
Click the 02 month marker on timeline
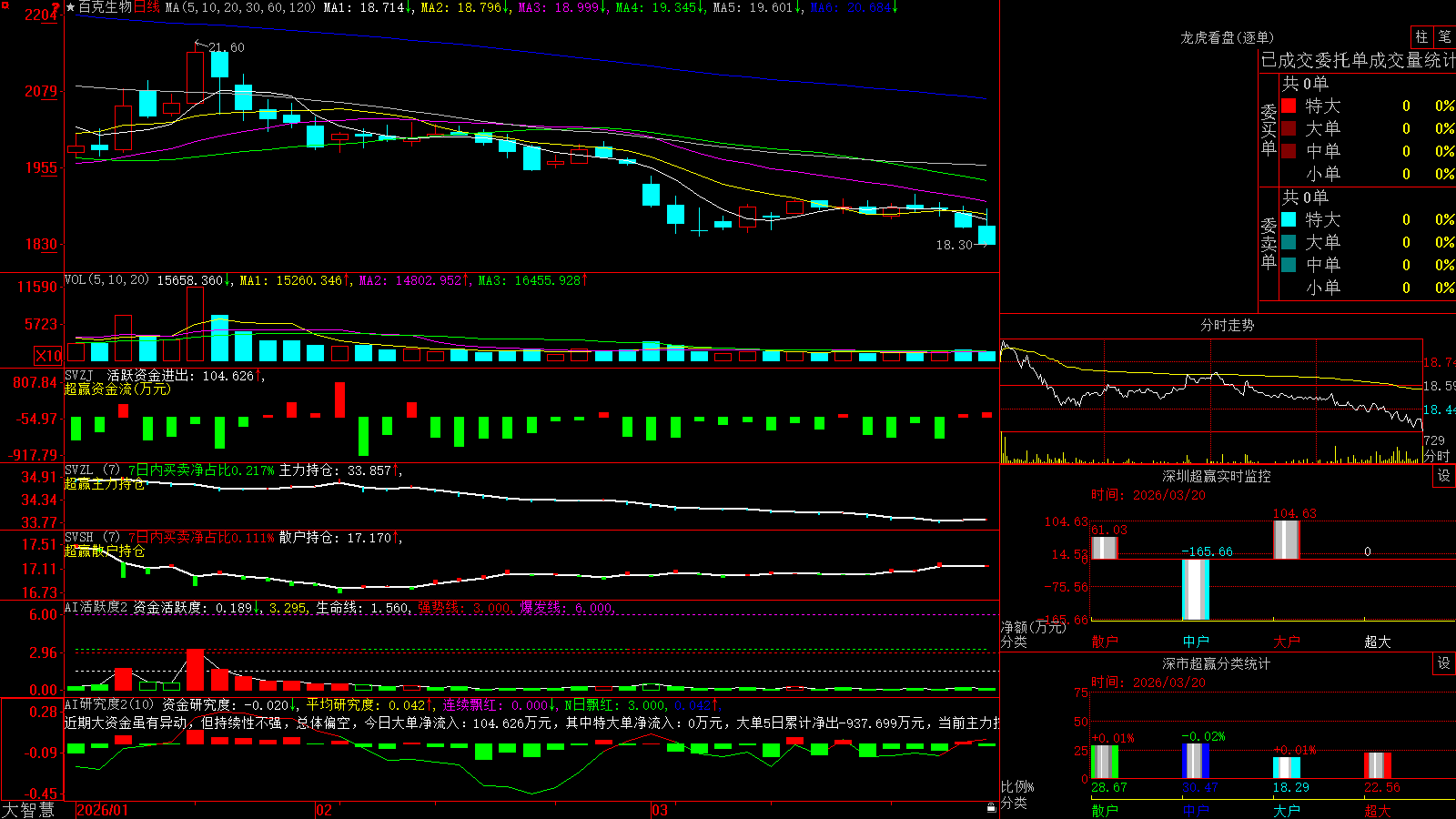tap(324, 810)
